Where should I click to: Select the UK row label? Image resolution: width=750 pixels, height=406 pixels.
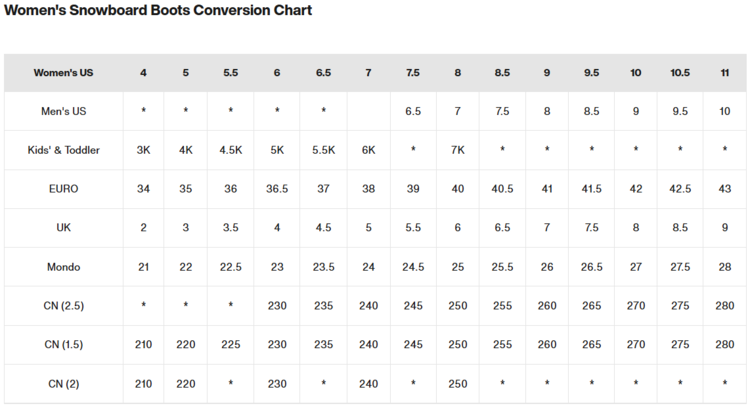[x=63, y=228]
